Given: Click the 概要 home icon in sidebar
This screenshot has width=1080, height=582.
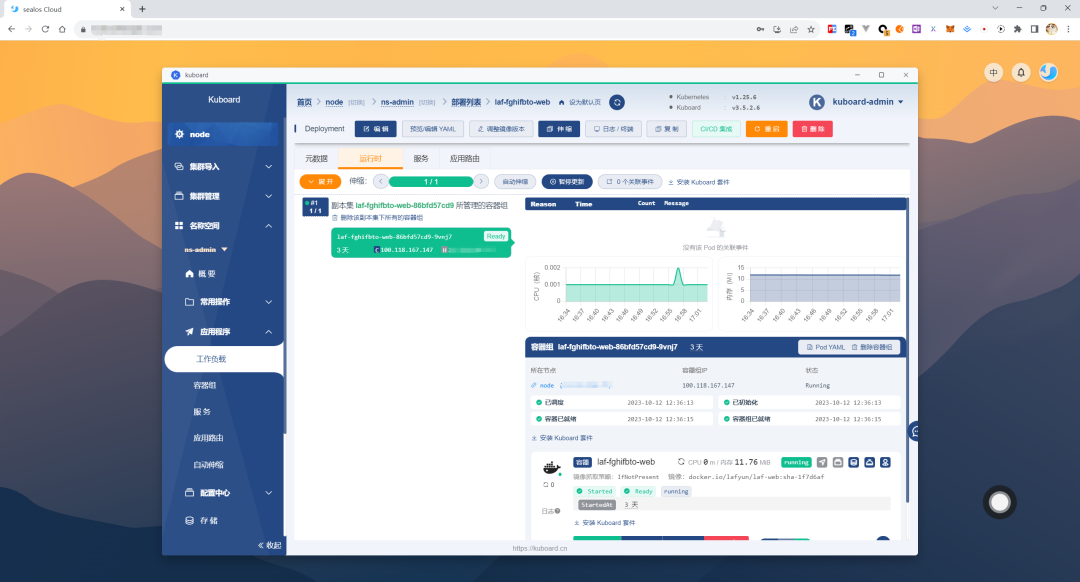Looking at the screenshot, I should [189, 273].
